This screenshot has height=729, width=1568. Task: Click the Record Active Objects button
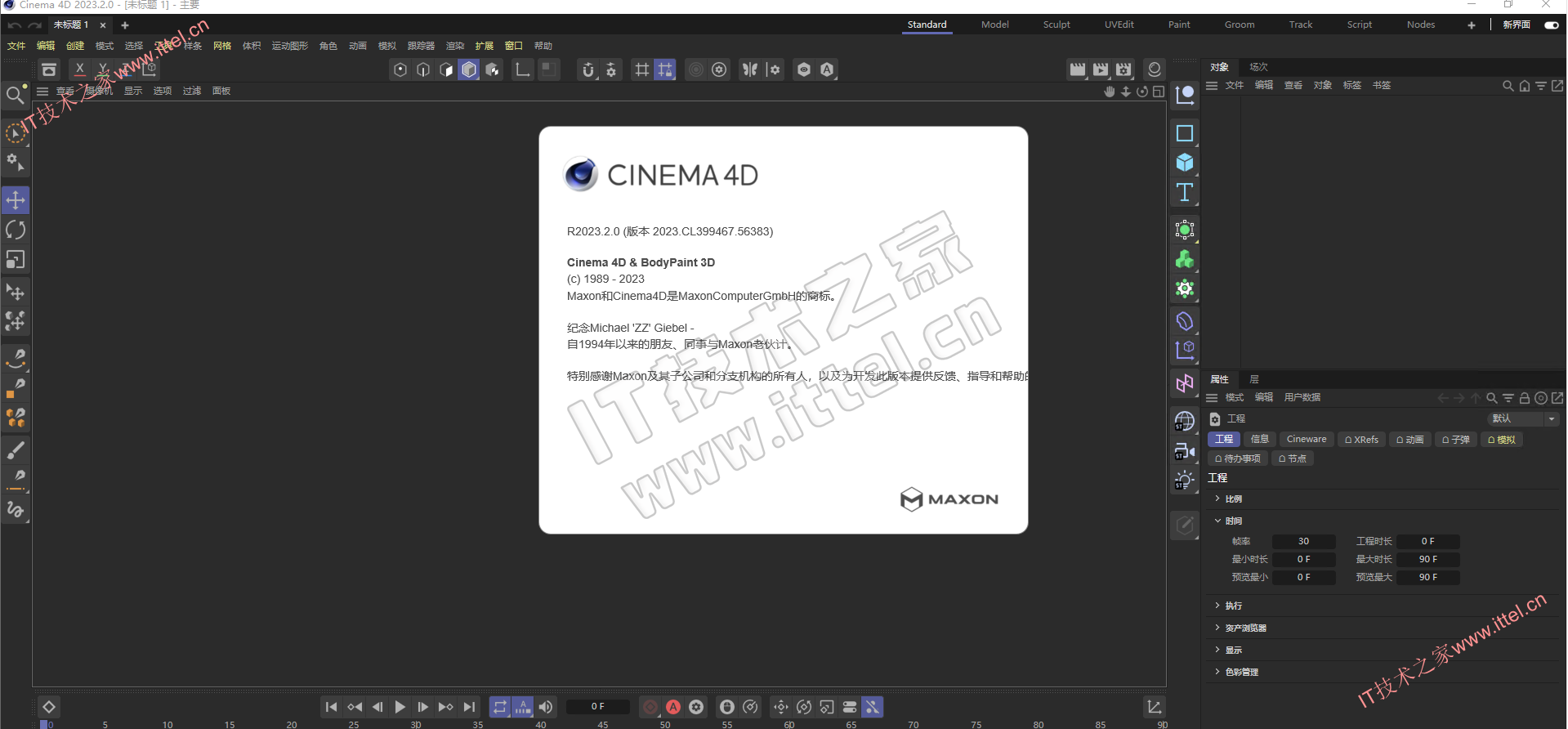pos(650,707)
